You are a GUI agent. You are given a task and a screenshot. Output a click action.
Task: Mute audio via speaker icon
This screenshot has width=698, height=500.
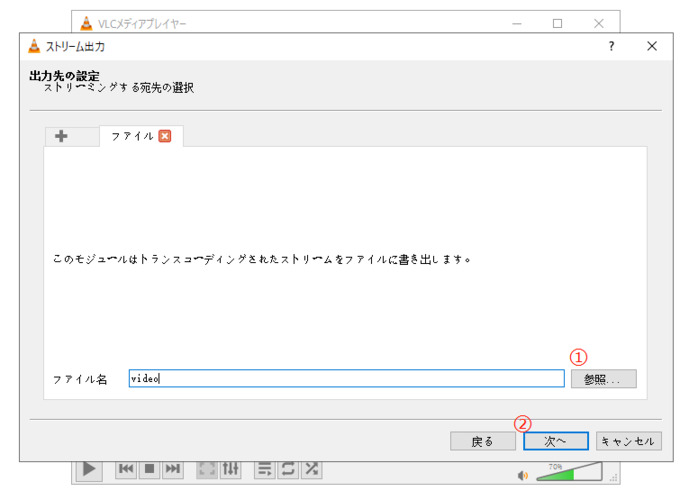[523, 475]
